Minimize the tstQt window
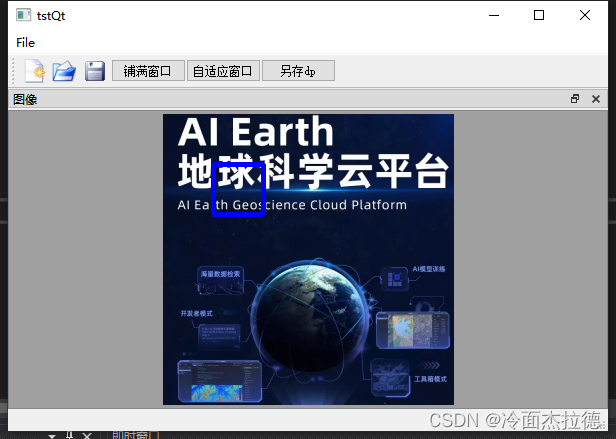The image size is (616, 439). (x=494, y=15)
